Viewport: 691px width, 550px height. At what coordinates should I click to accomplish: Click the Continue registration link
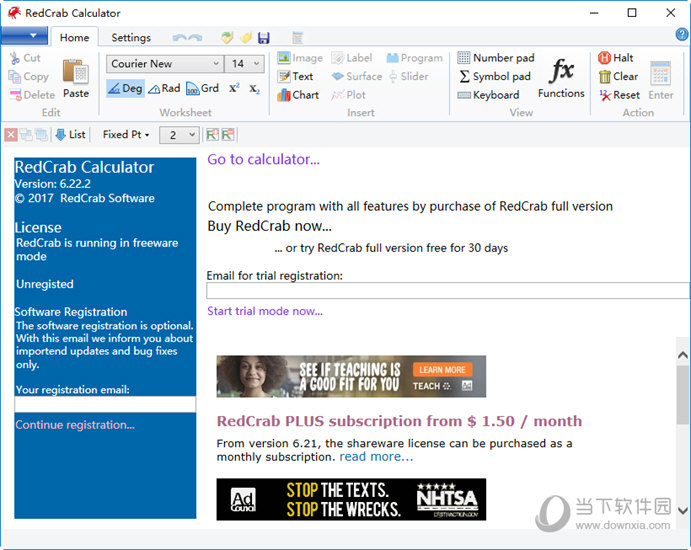coord(75,425)
